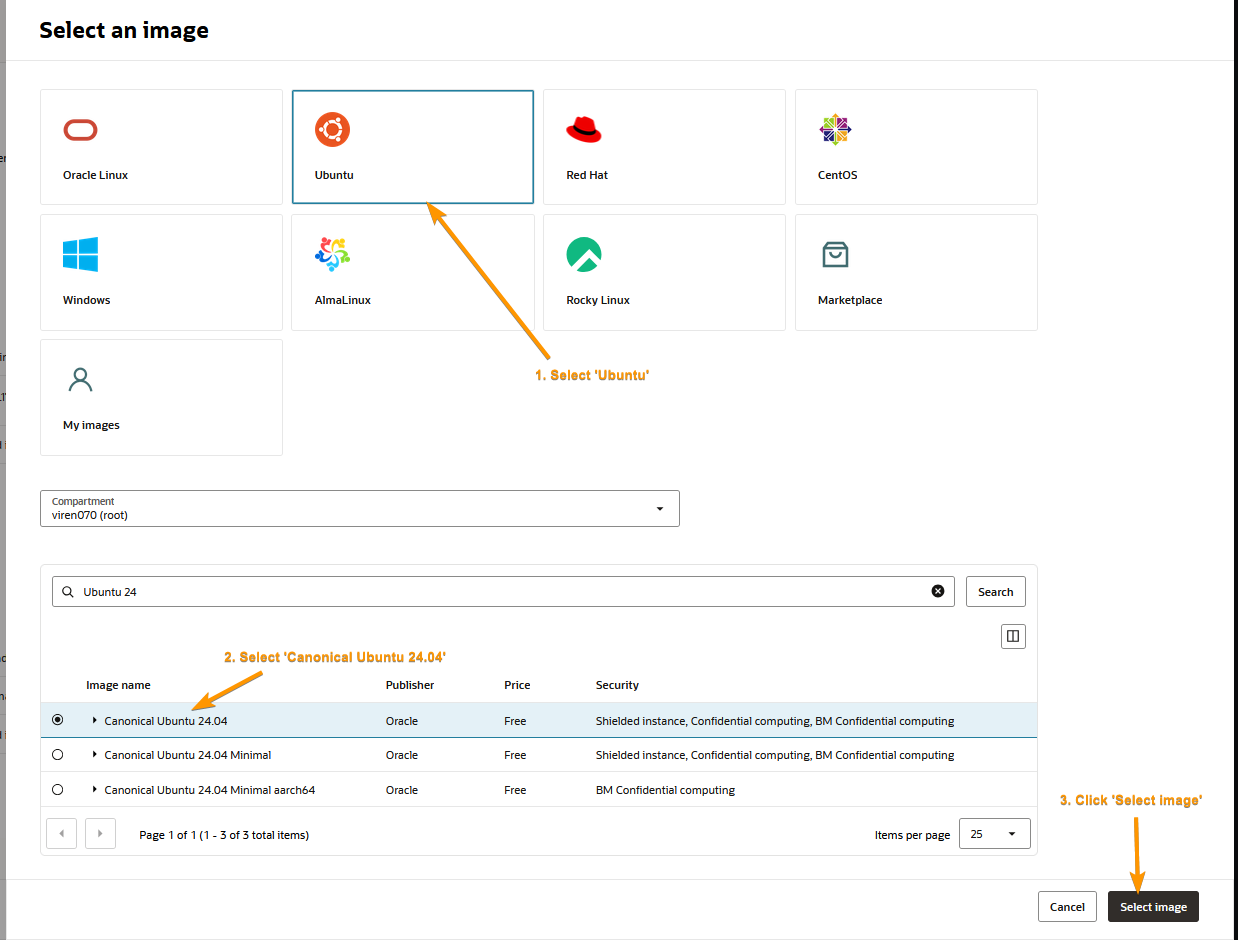This screenshot has width=1238, height=940.
Task: Click the Rocky Linux logo icon
Action: (x=584, y=255)
